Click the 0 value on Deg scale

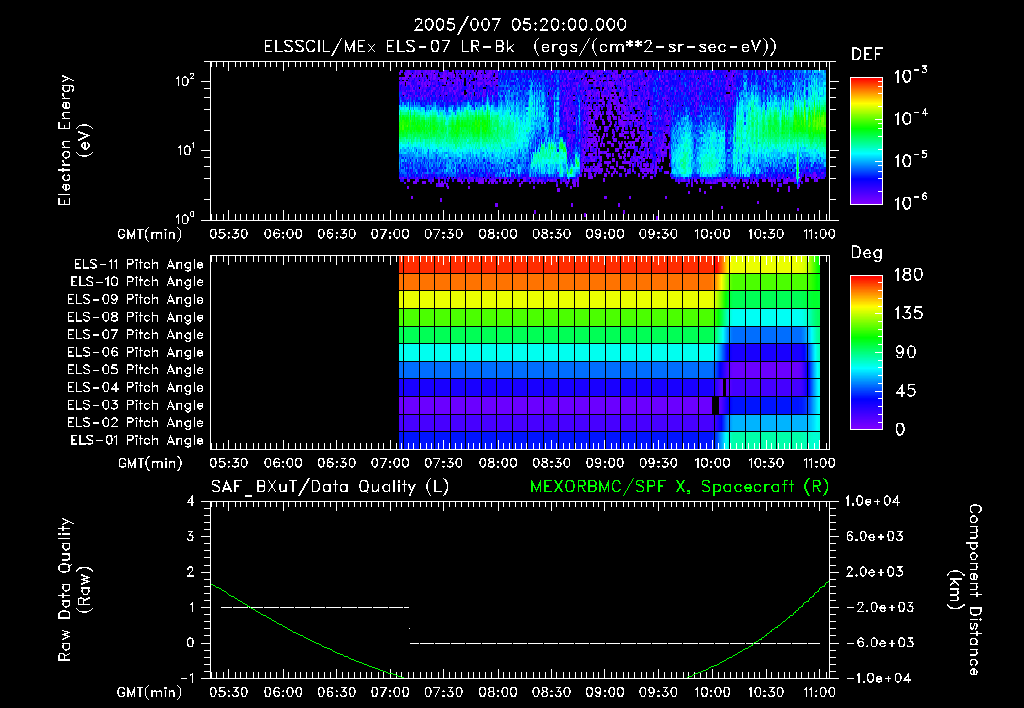click(x=900, y=429)
